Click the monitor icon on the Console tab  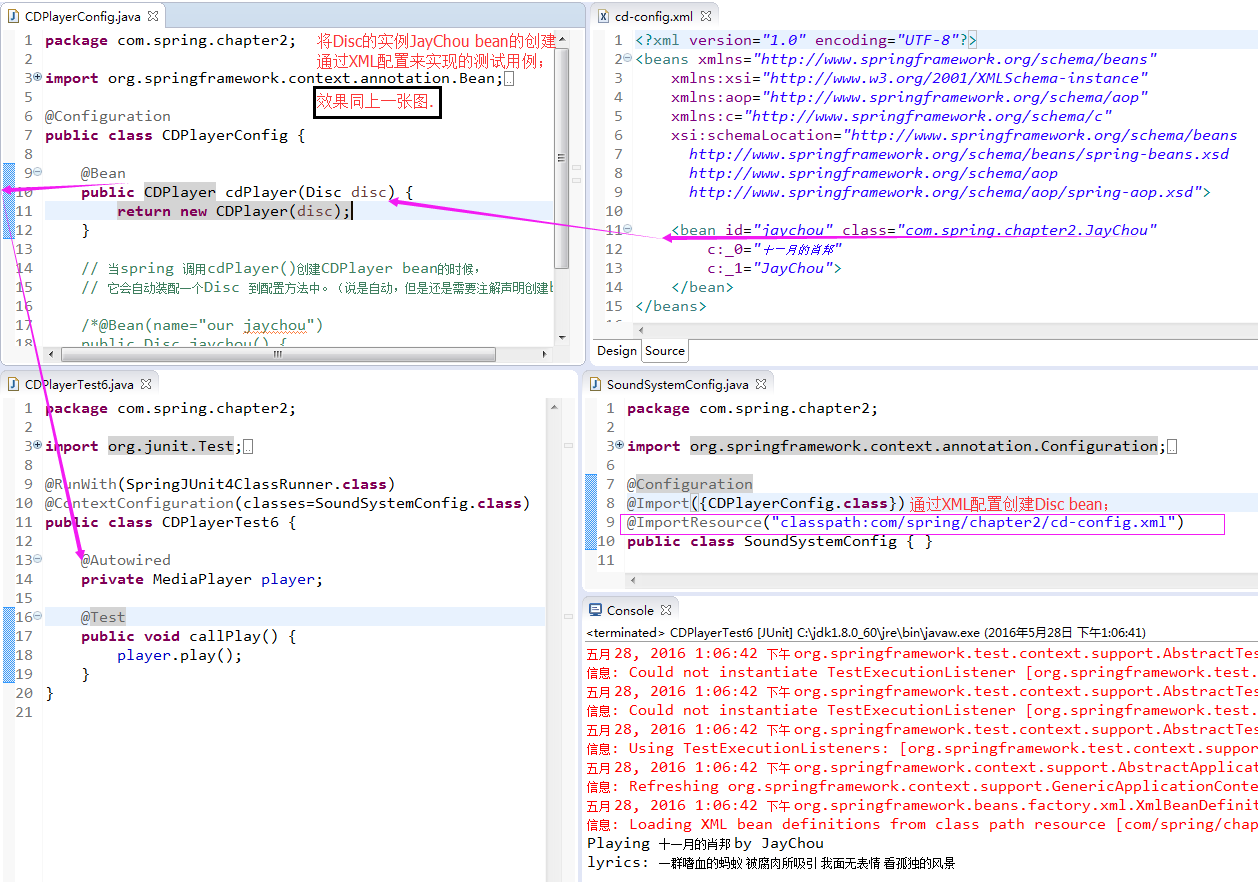(x=596, y=610)
